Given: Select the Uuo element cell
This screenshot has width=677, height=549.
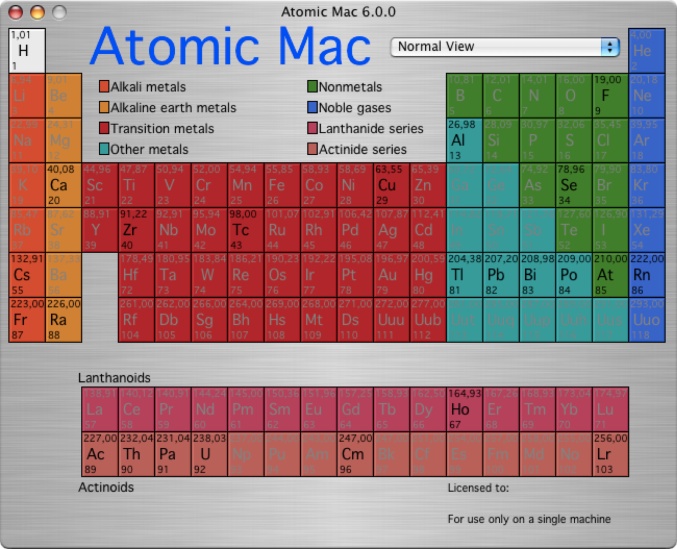Looking at the screenshot, I should [646, 320].
